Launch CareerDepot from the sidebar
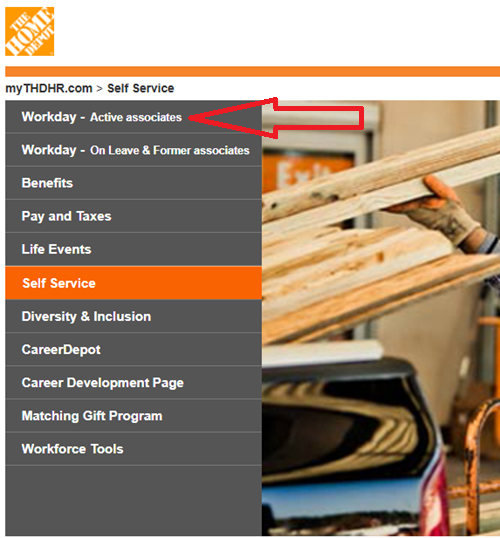 click(133, 350)
